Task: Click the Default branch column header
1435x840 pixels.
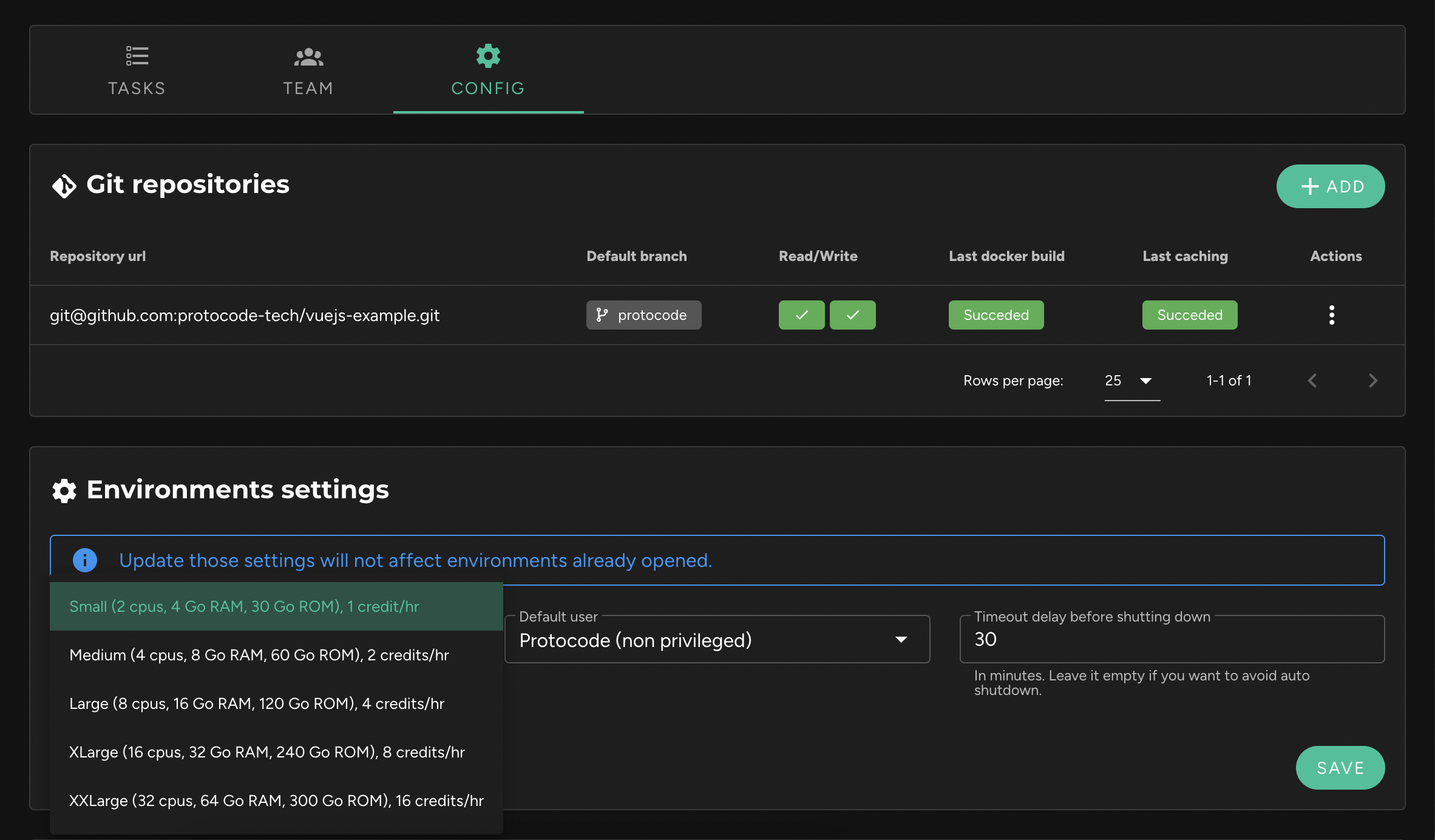Action: [x=637, y=256]
